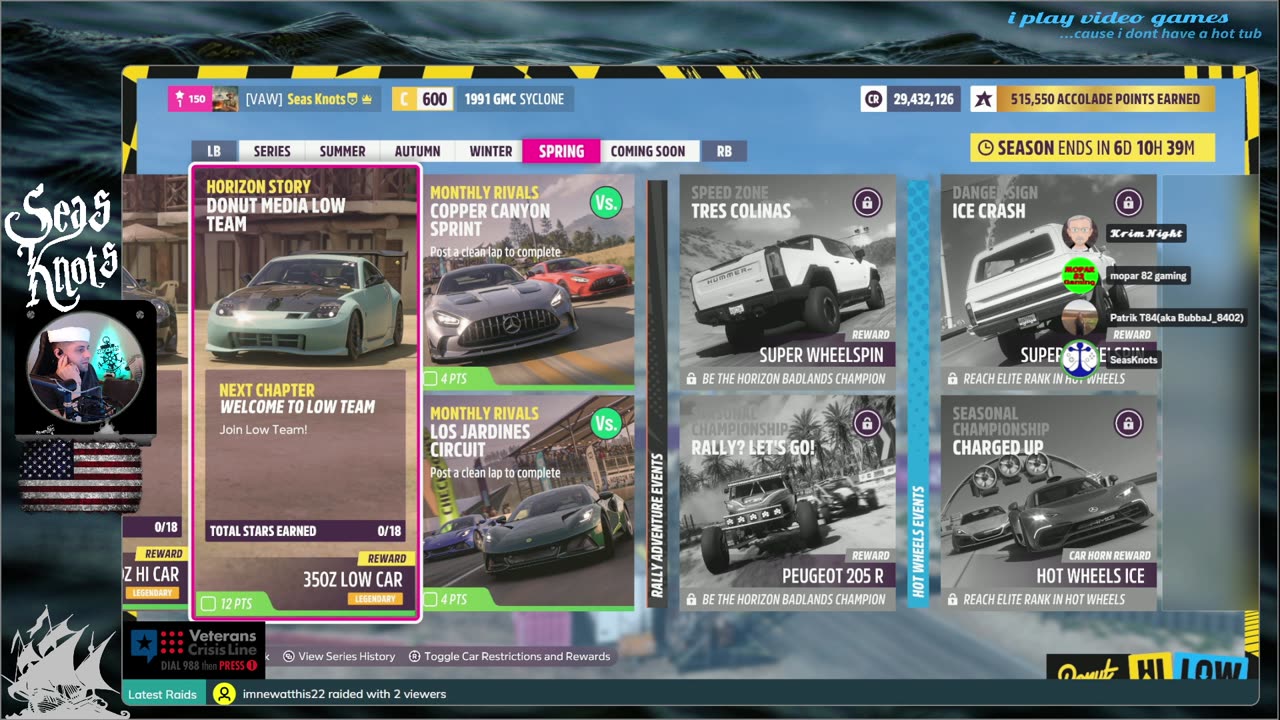The width and height of the screenshot is (1280, 720).
Task: Click lock icon beside Peugeot Badlands requirement
Action: [691, 600]
